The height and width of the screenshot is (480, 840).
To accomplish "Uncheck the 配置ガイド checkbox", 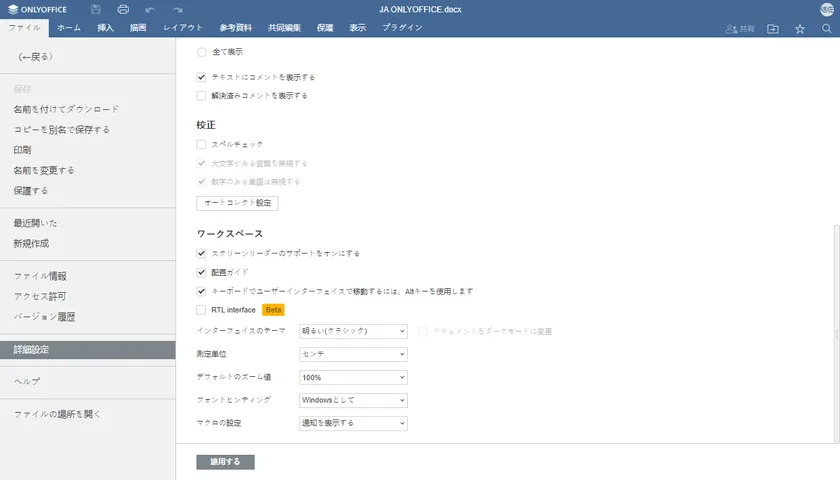I will (202, 272).
